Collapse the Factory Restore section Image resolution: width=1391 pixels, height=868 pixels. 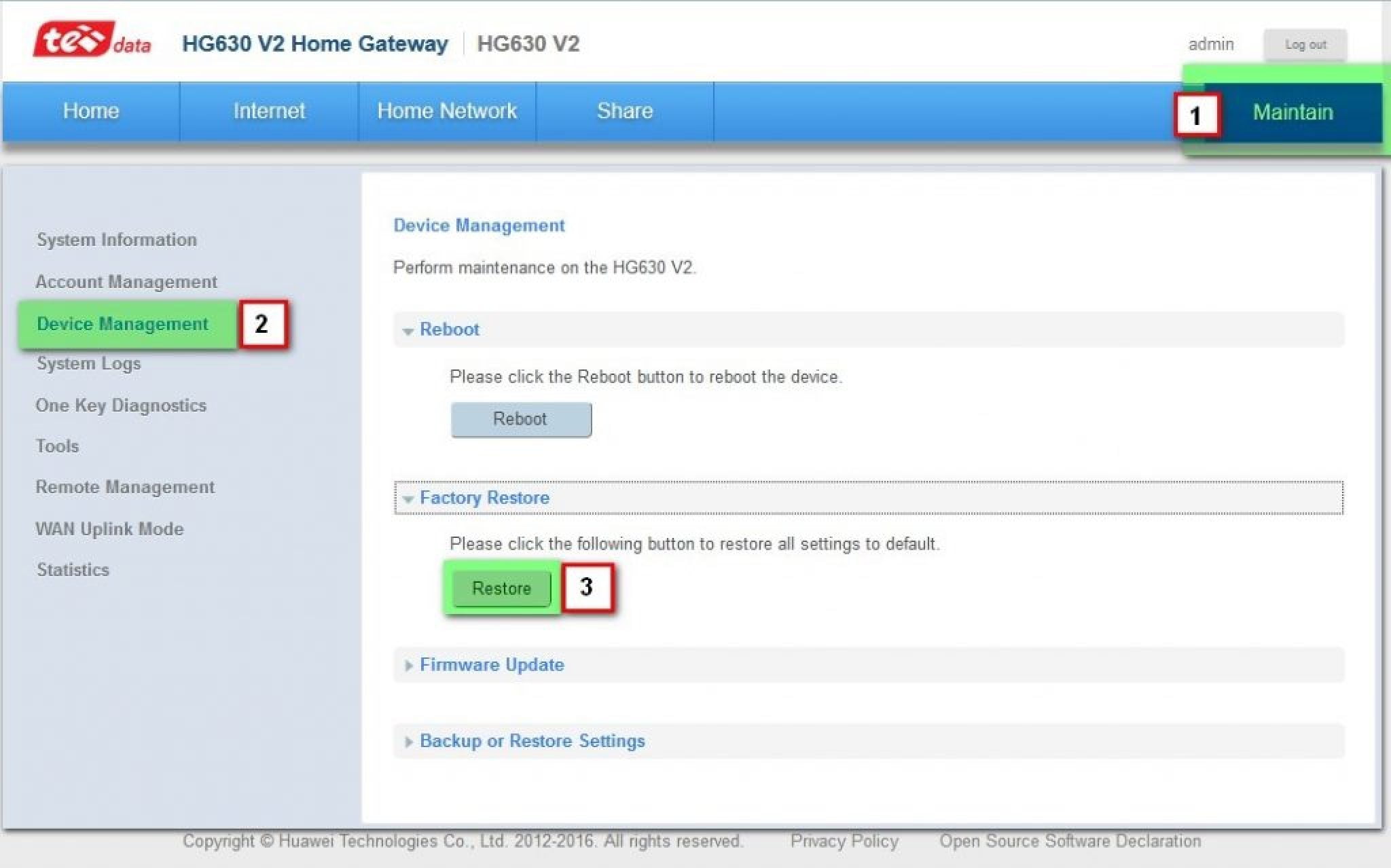coord(484,497)
